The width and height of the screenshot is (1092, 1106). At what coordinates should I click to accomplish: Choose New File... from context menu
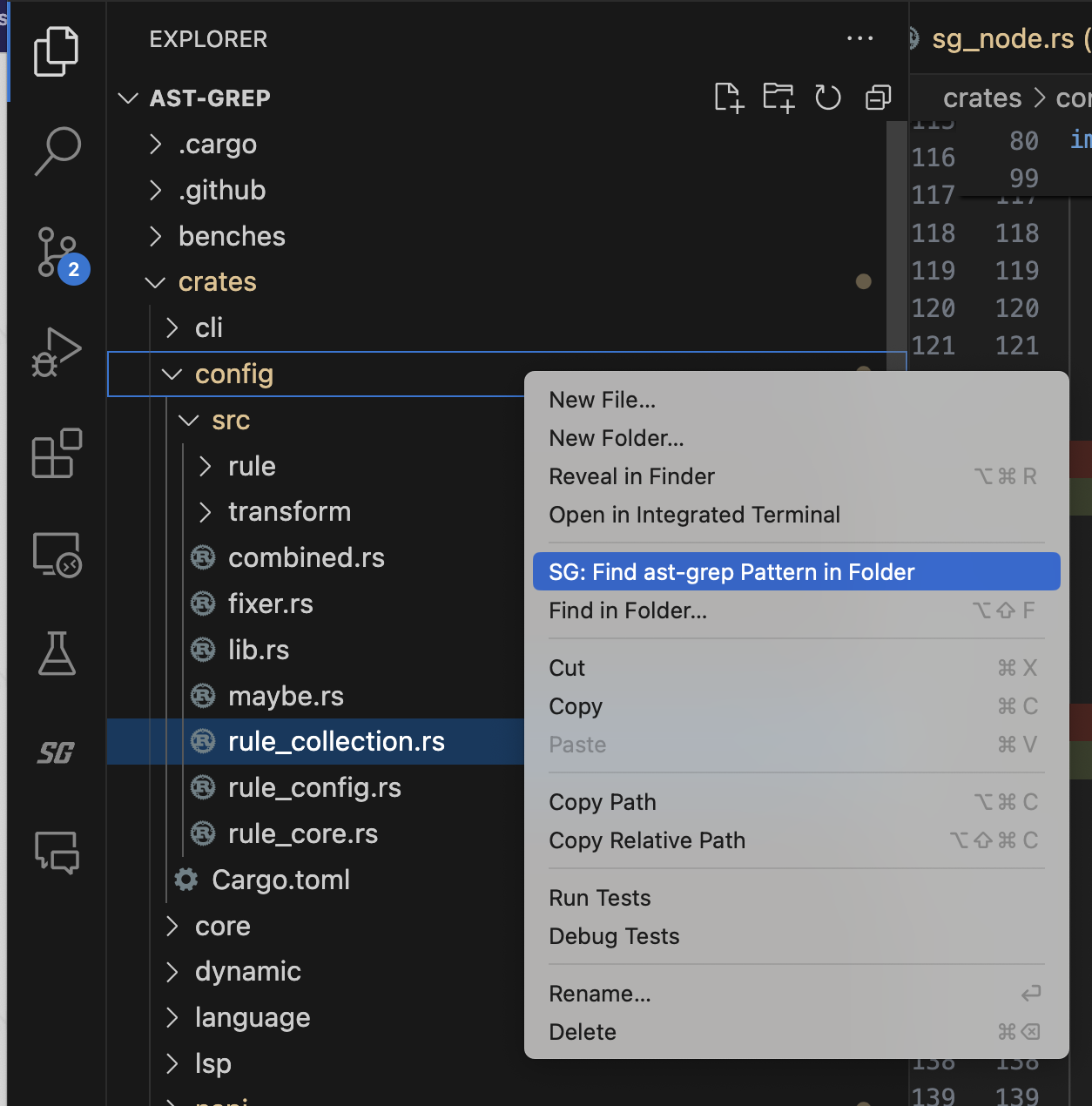coord(796,401)
